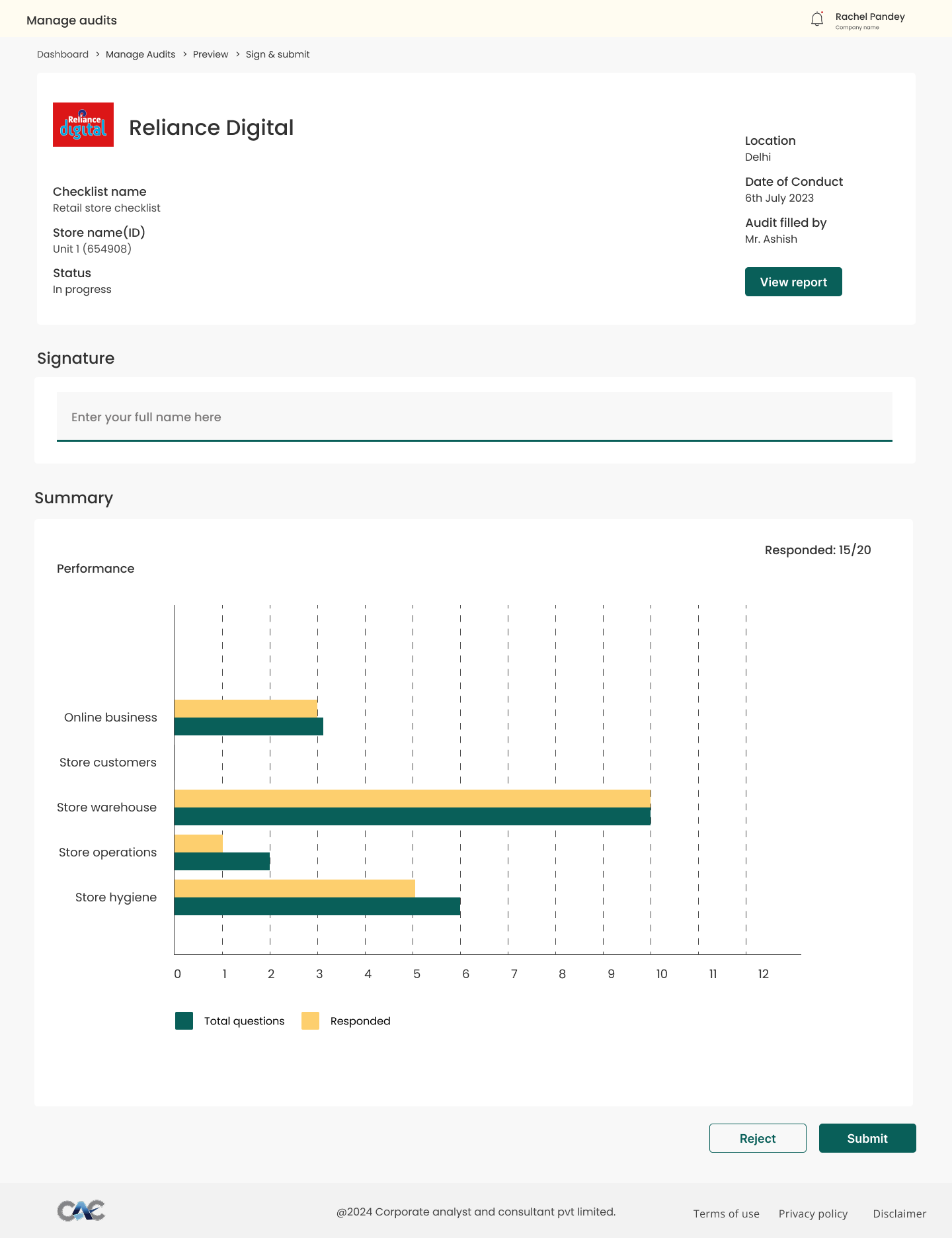Image resolution: width=952 pixels, height=1238 pixels.
Task: Click the Store hygiene Total questions bar
Action: [x=317, y=906]
